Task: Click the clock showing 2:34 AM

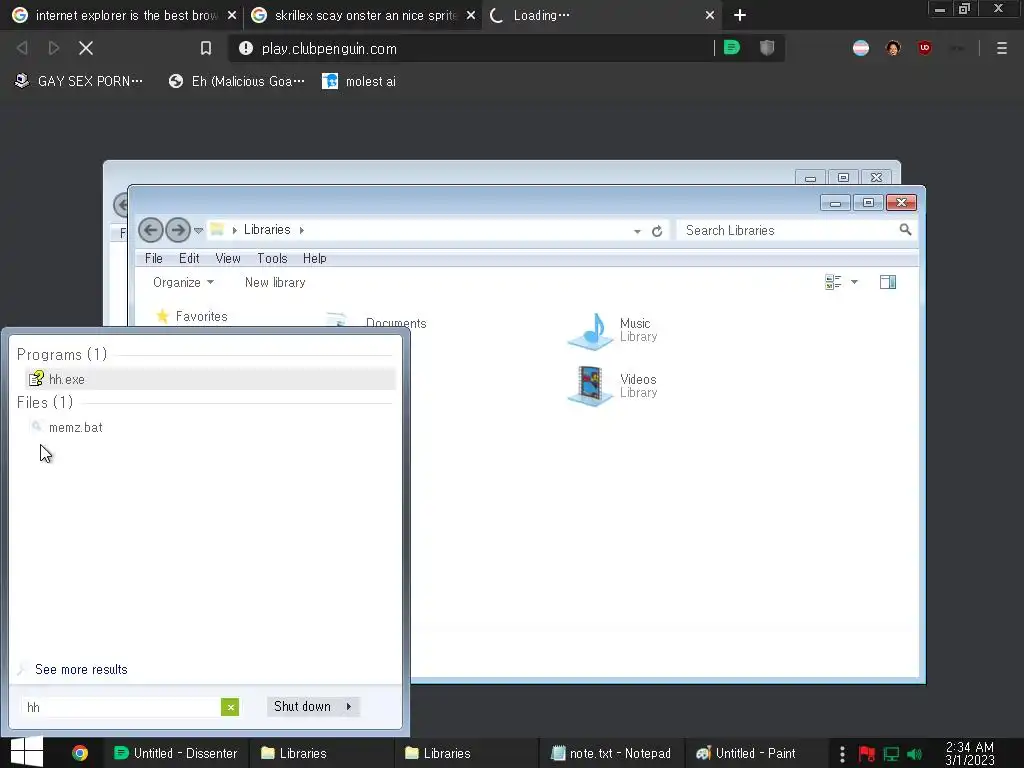Action: pyautogui.click(x=970, y=754)
